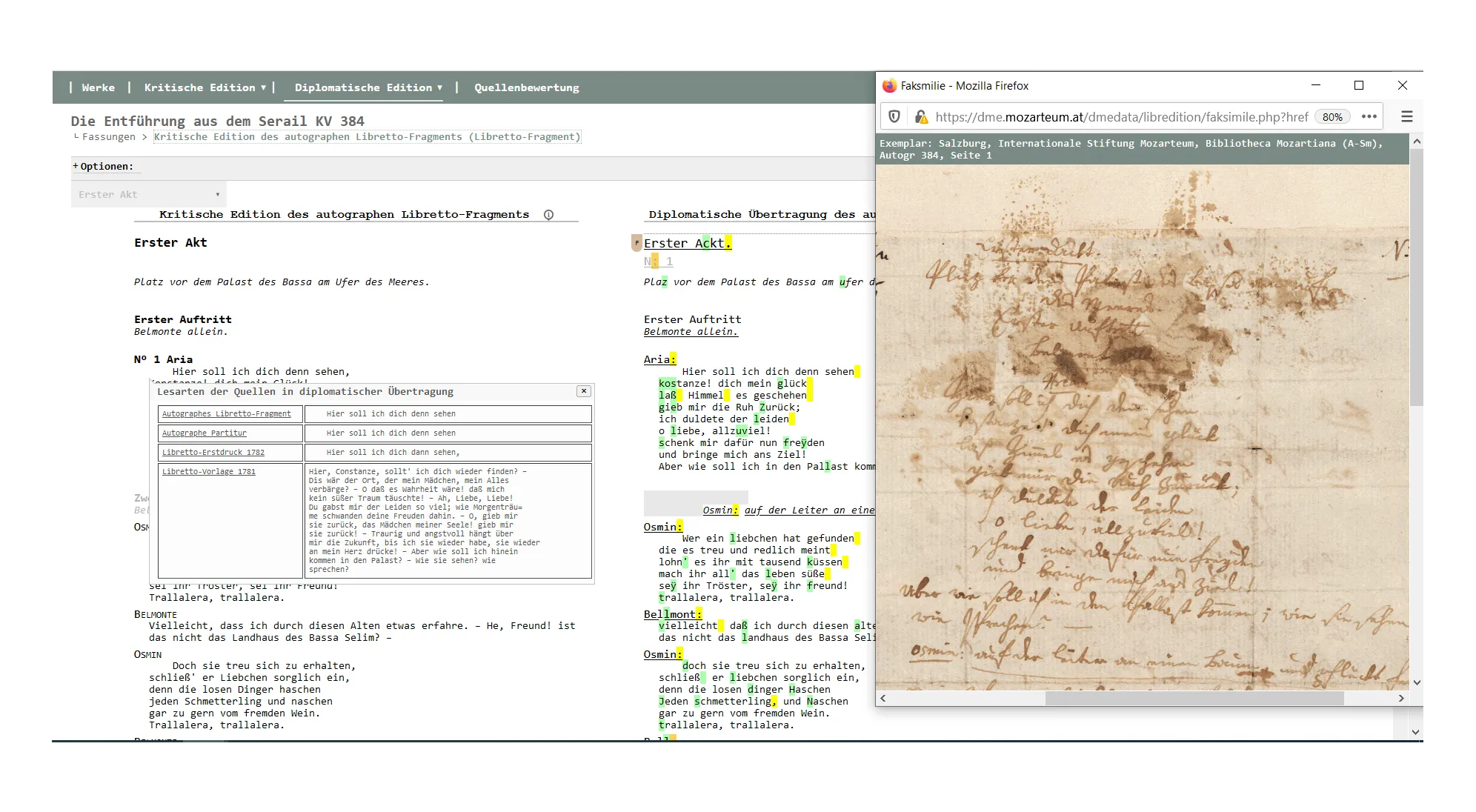Image resolution: width=1476 pixels, height=812 pixels.
Task: Open Kritische Edition des autographen Libretto-Fragments link
Action: click(x=367, y=136)
